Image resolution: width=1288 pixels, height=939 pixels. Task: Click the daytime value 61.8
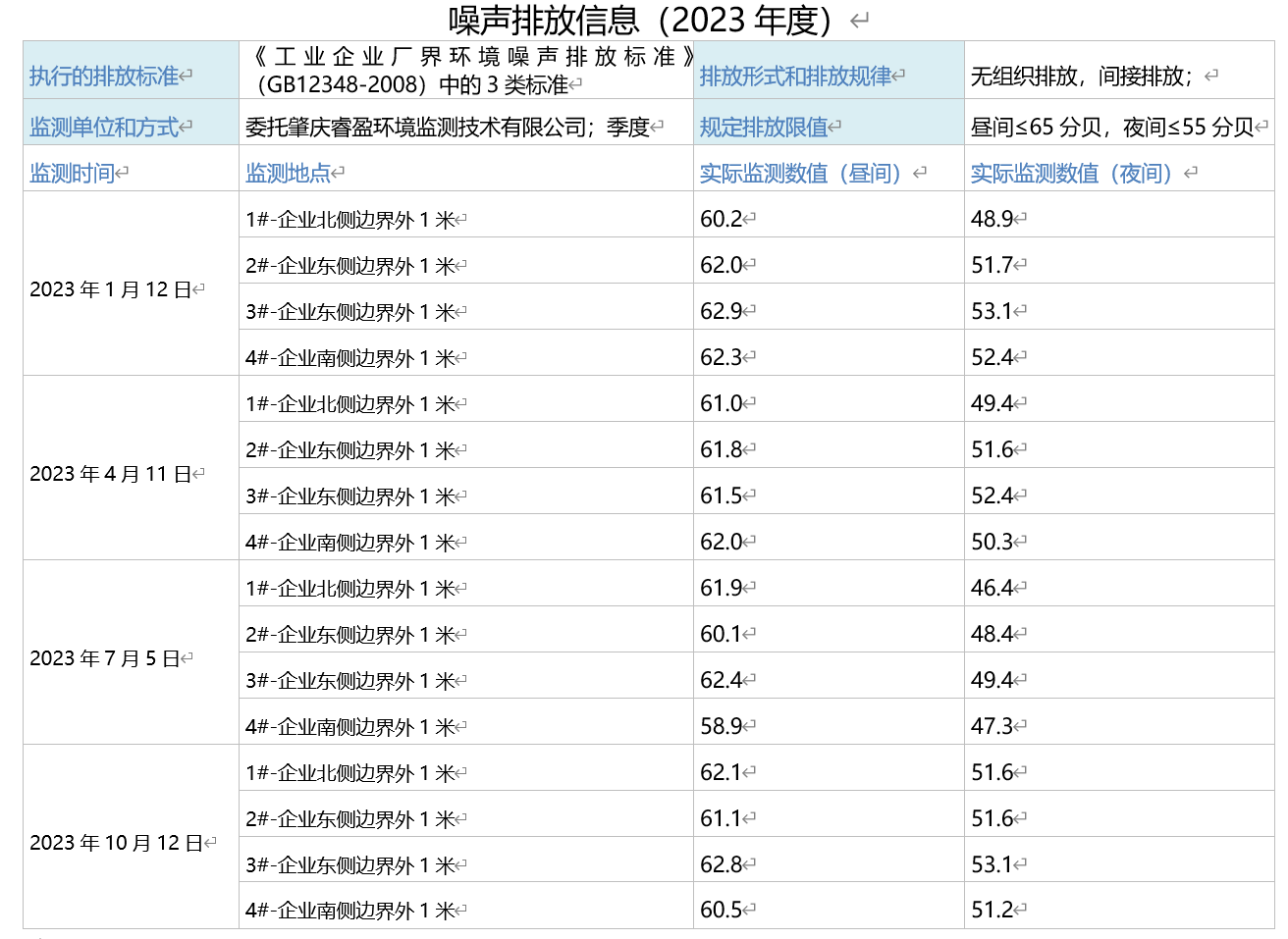click(x=721, y=449)
